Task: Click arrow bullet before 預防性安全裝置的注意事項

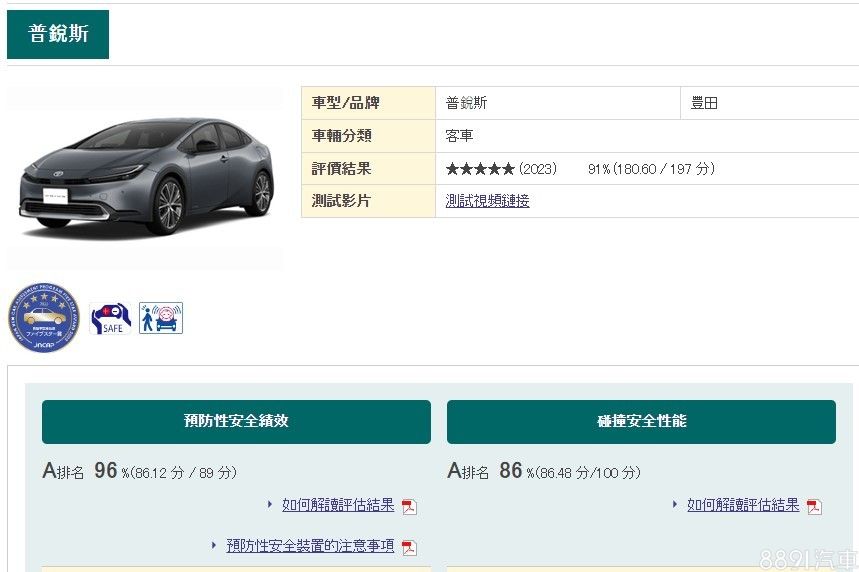Action: 214,546
